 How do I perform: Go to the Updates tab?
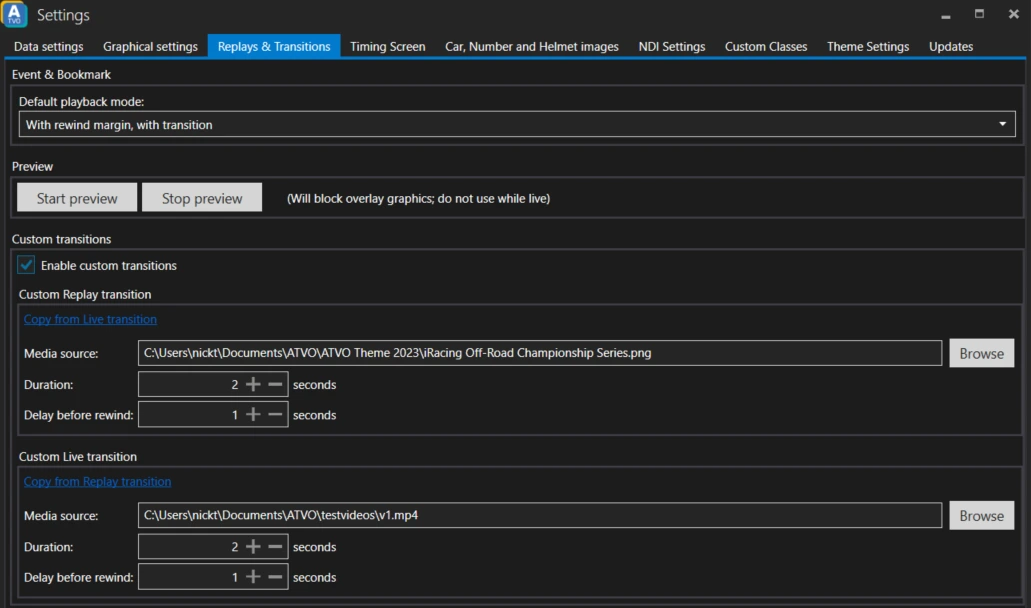pos(951,47)
